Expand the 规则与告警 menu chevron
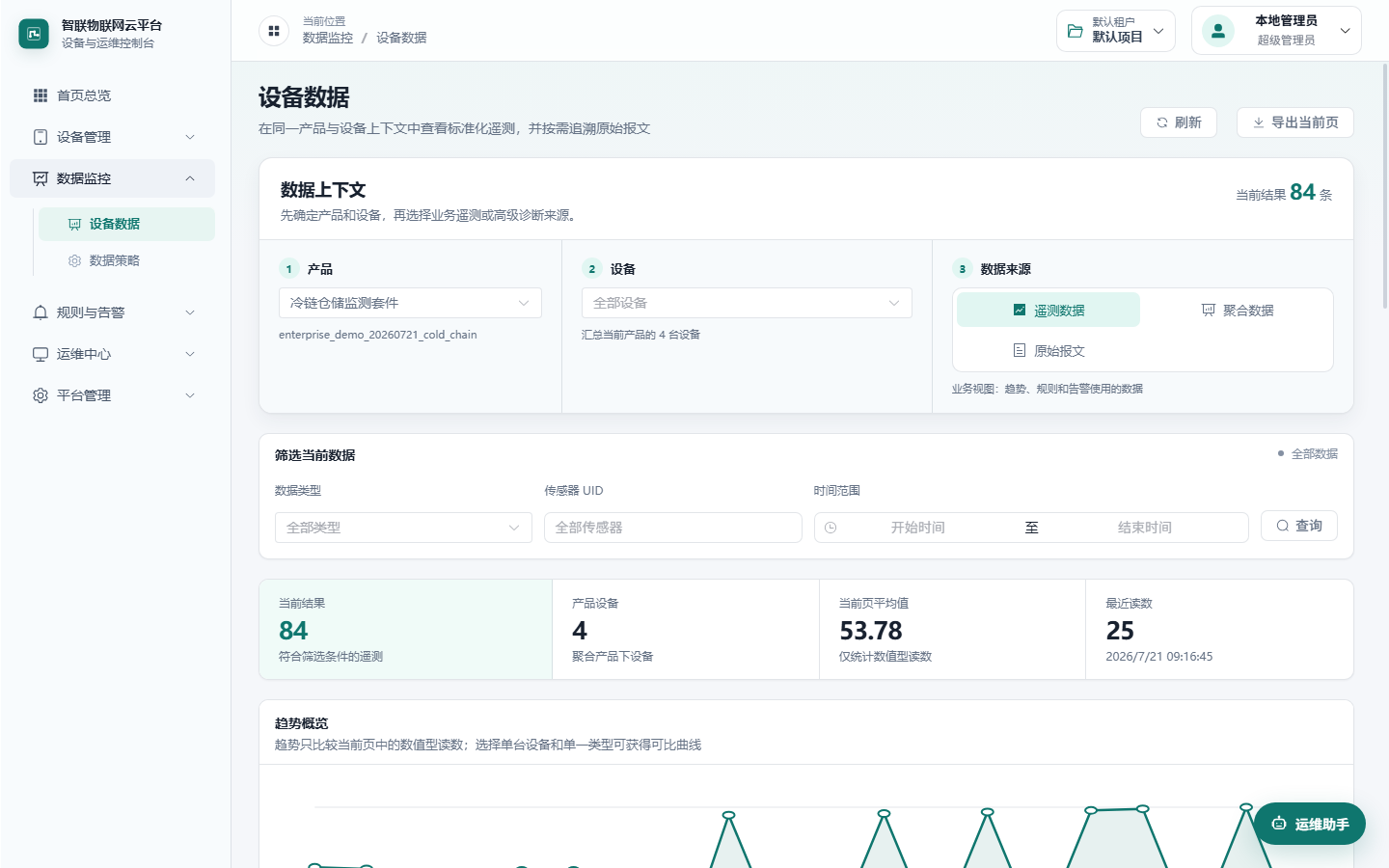Image resolution: width=1389 pixels, height=868 pixels. coord(190,312)
